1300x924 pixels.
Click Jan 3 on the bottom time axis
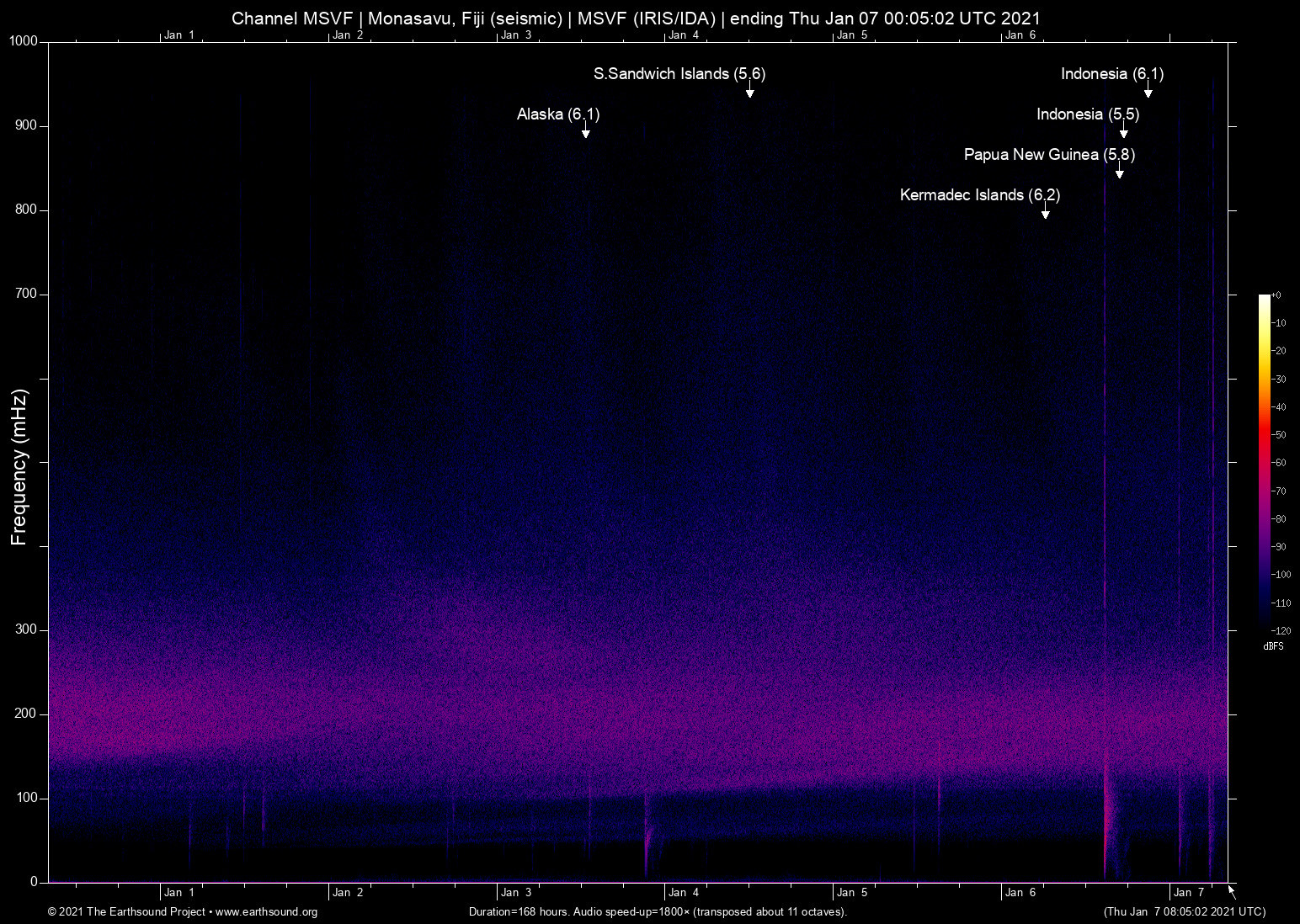click(516, 892)
